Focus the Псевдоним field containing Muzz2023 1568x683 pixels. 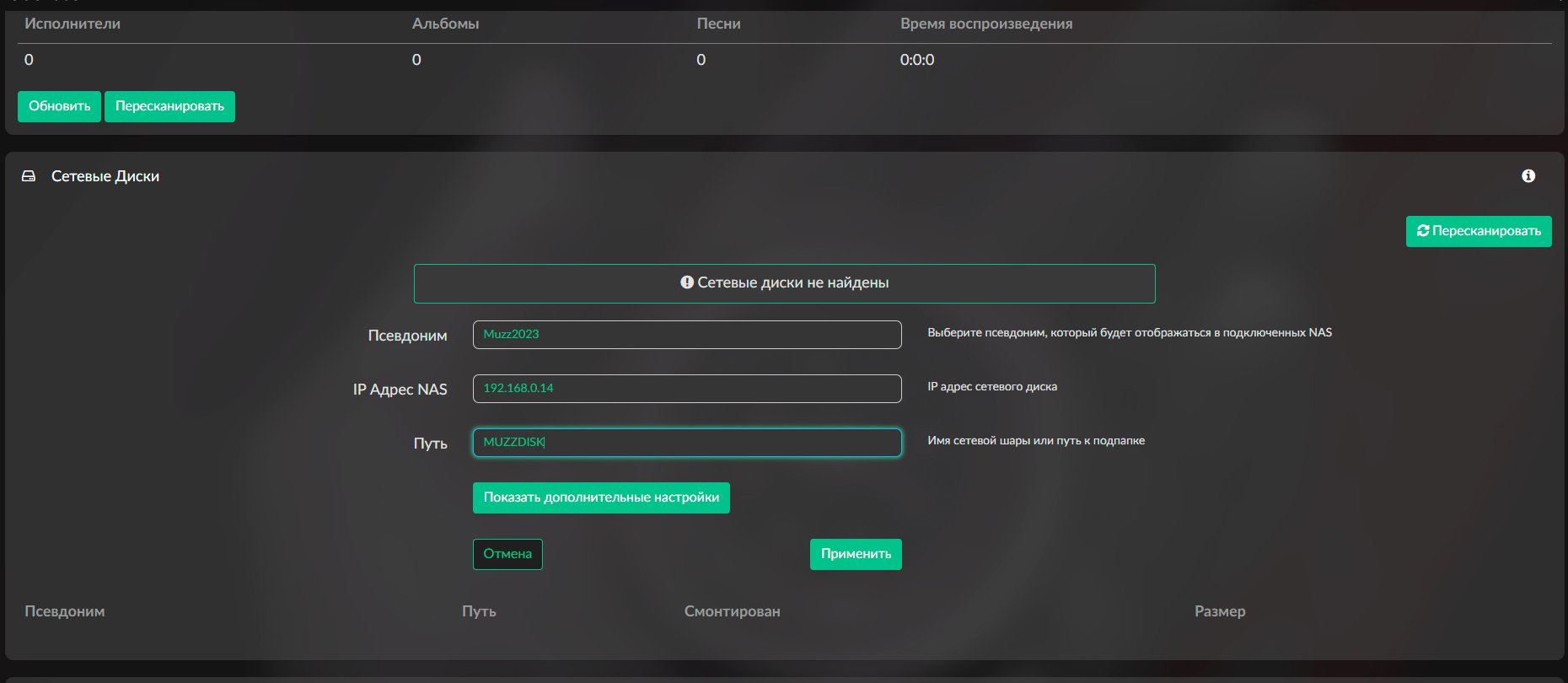point(686,335)
